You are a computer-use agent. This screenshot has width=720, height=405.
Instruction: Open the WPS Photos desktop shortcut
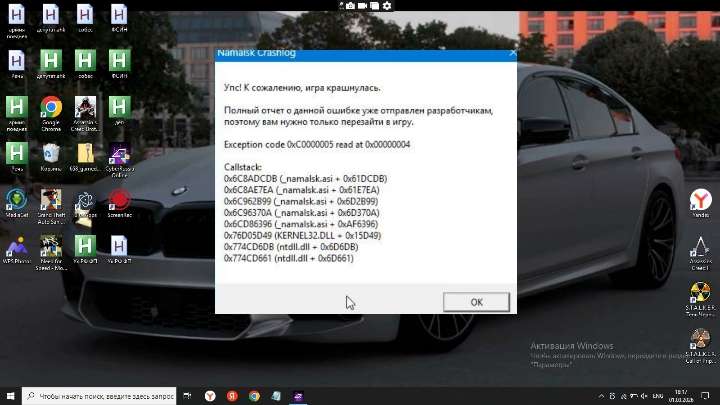(16, 246)
